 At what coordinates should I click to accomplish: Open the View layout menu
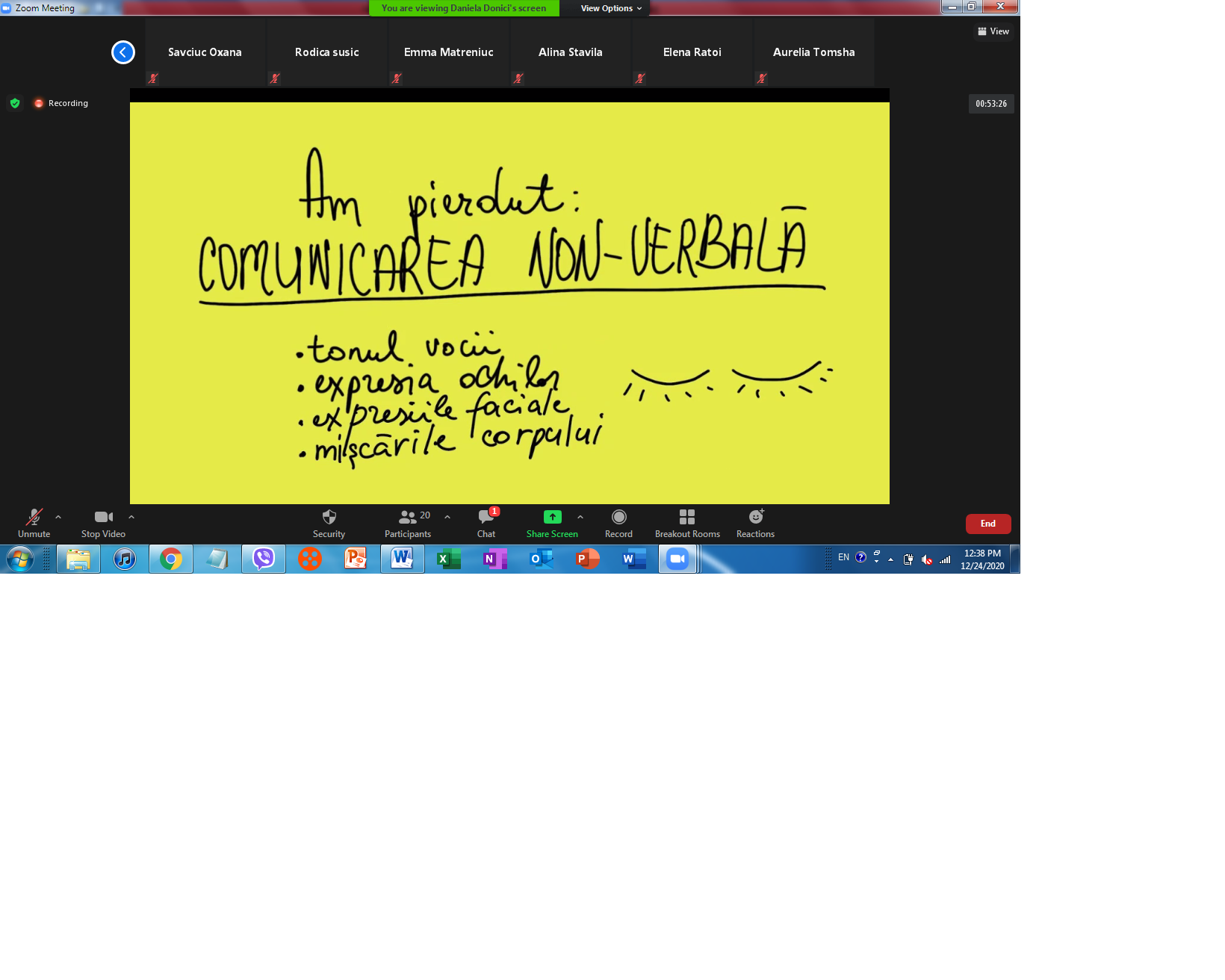(x=993, y=31)
